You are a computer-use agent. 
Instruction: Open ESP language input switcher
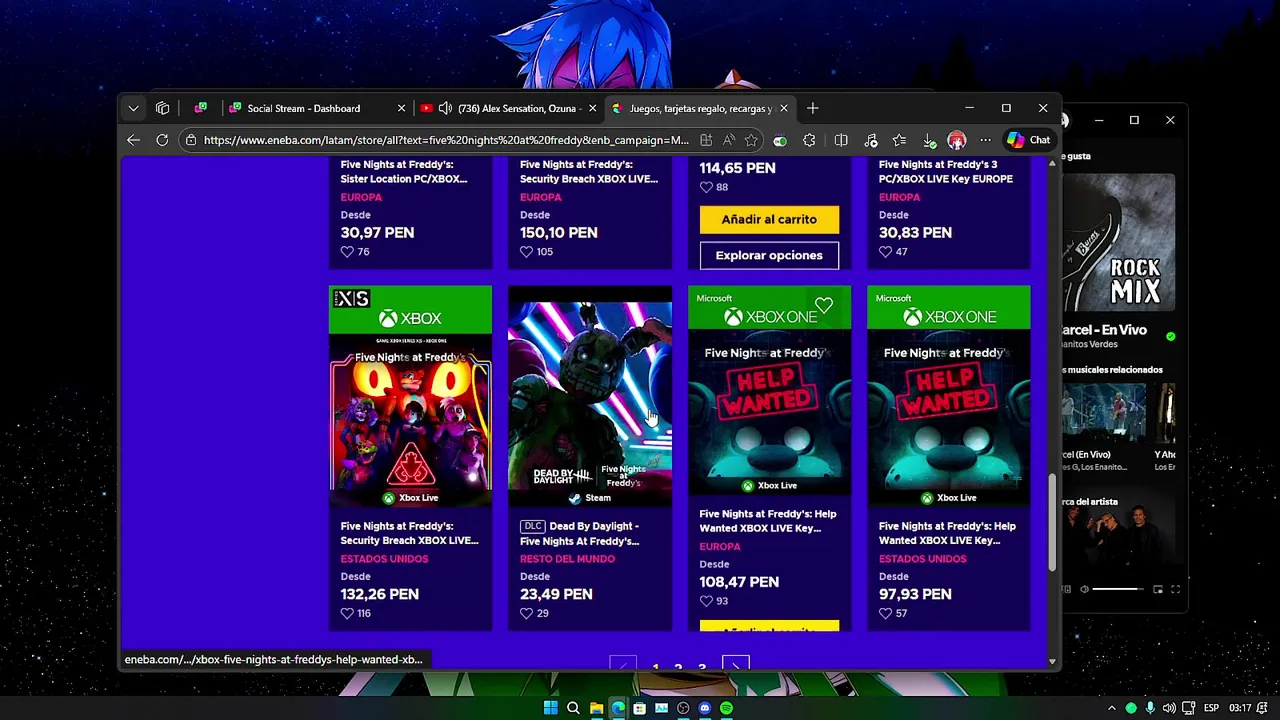pos(1211,708)
